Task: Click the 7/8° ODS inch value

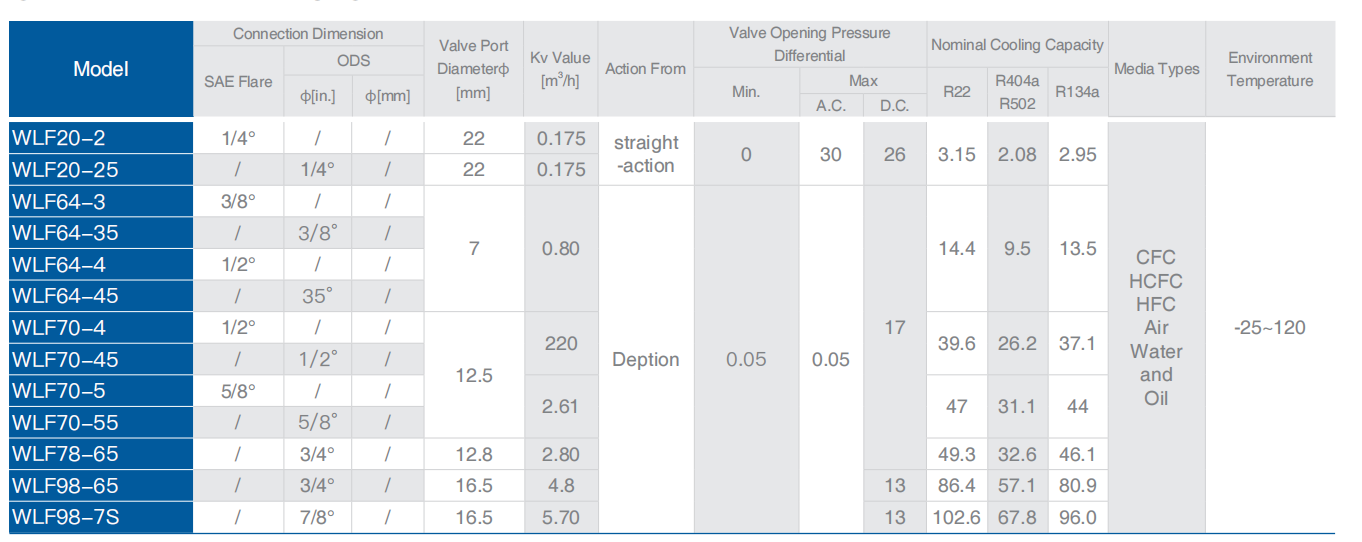Action: (x=318, y=517)
